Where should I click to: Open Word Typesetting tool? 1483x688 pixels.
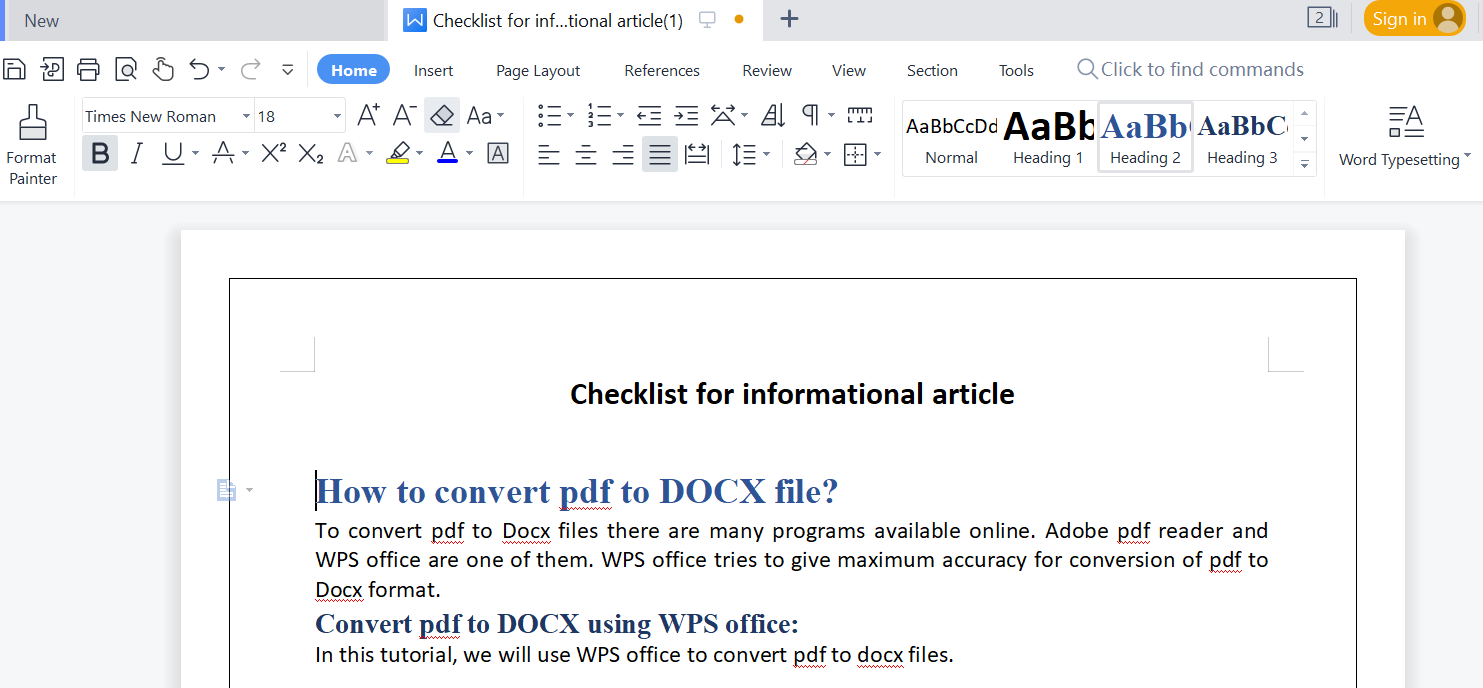point(1405,136)
